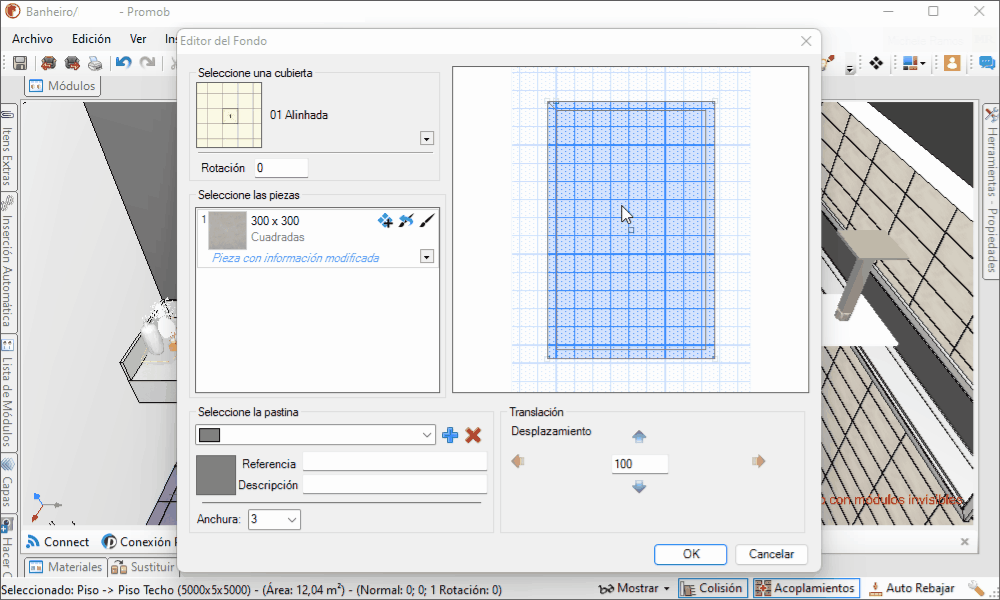The image size is (1000, 600).
Task: Open toolbar overflow dropdown arrow
Action: point(850,68)
